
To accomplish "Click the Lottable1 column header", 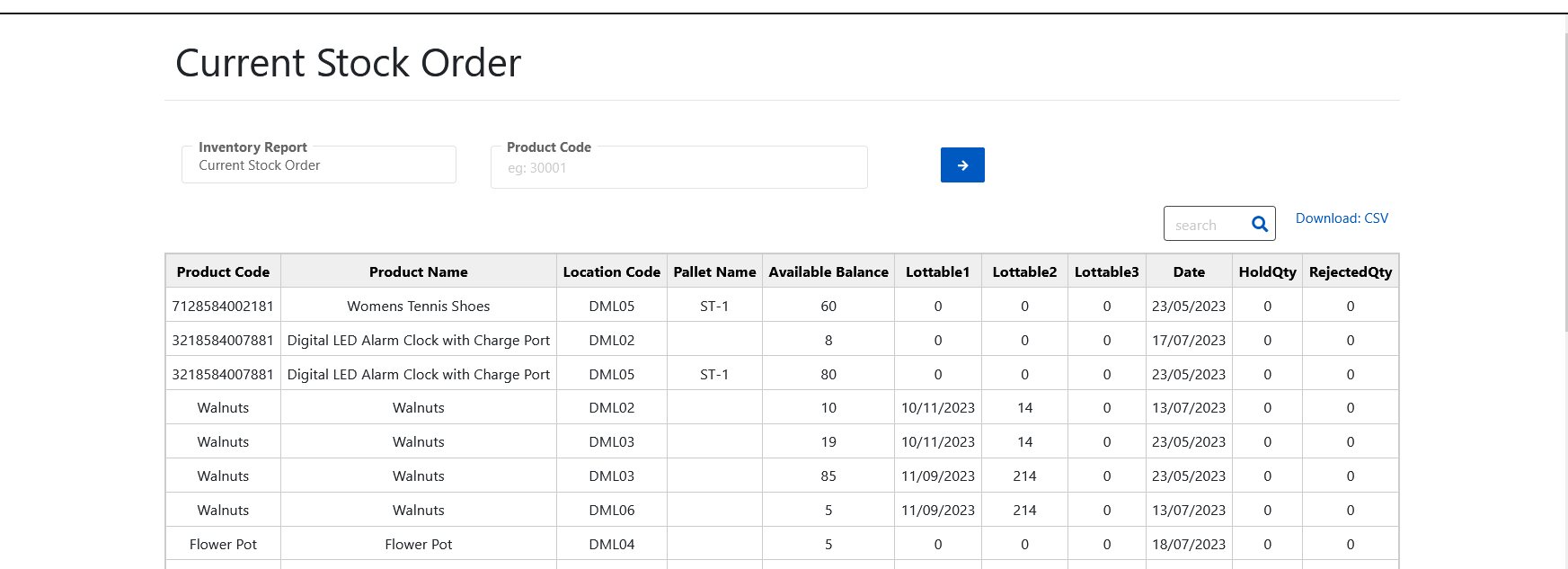I will [937, 271].
